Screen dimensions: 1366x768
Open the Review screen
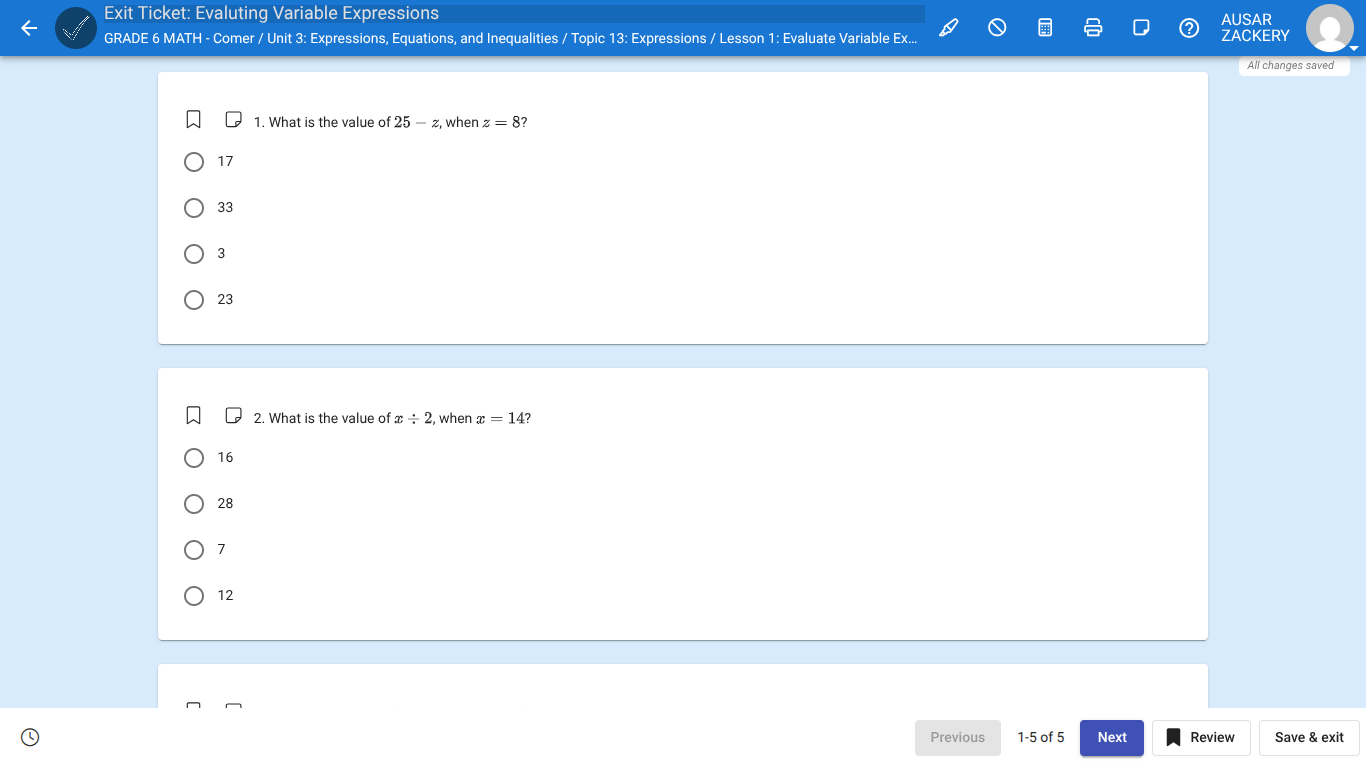coord(1200,737)
